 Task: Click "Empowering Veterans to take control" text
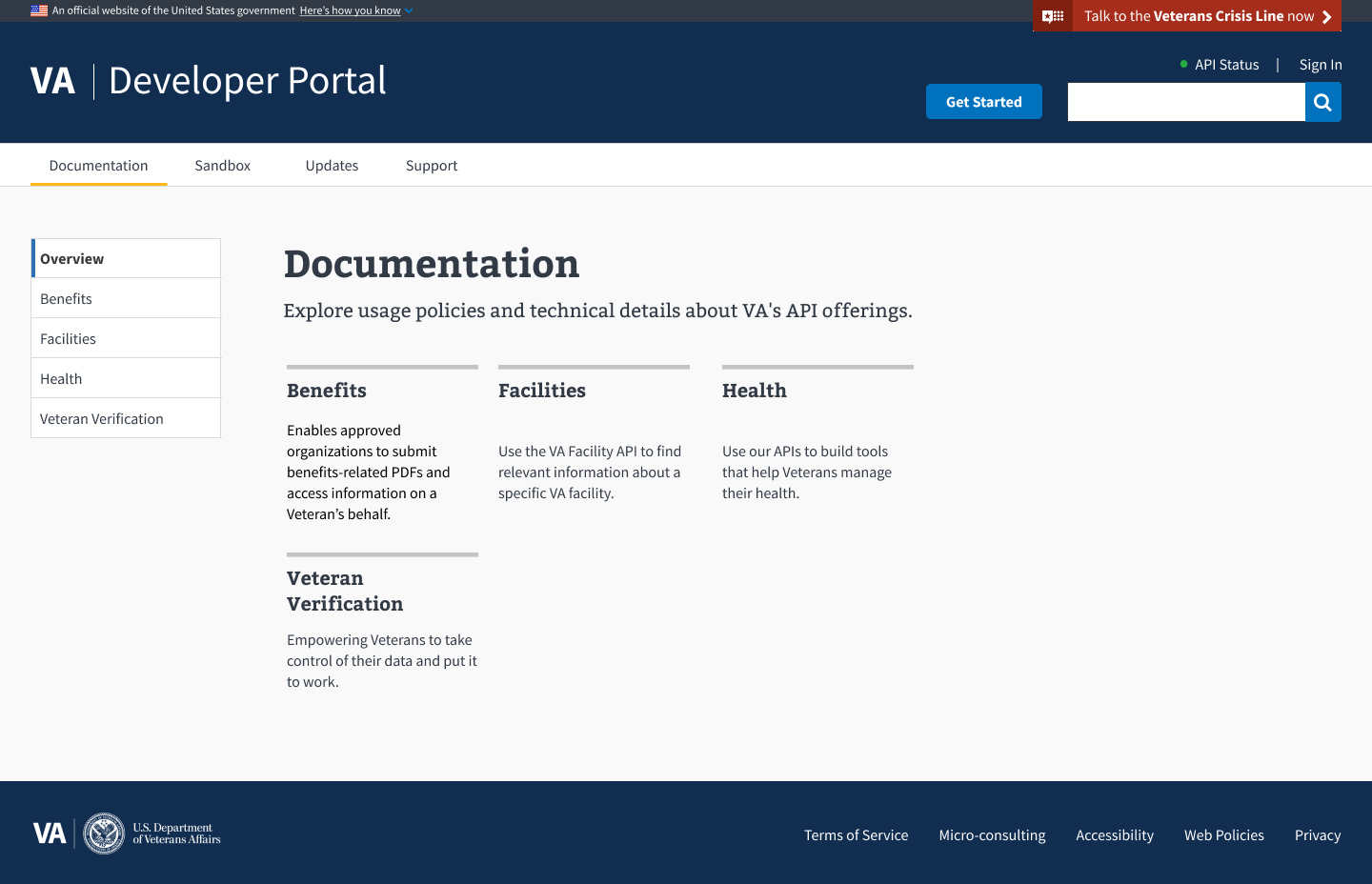(x=382, y=661)
